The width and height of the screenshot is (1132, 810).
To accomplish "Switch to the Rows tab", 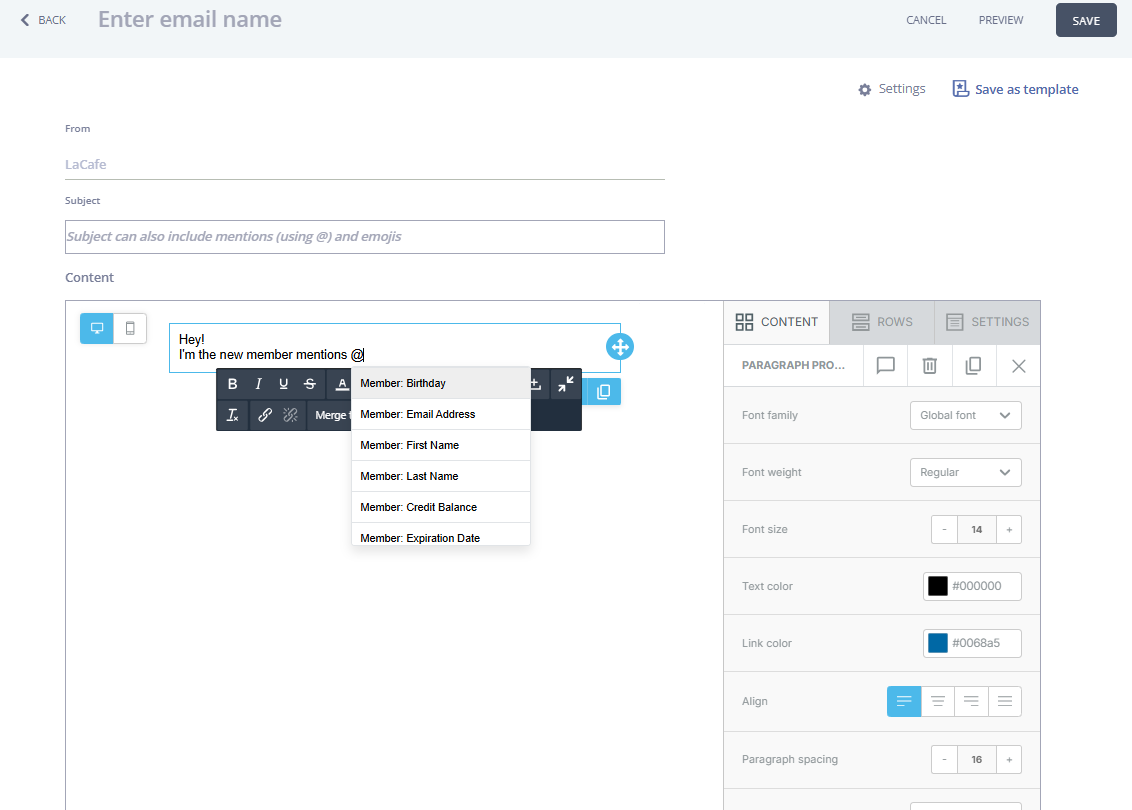I will coord(881,322).
